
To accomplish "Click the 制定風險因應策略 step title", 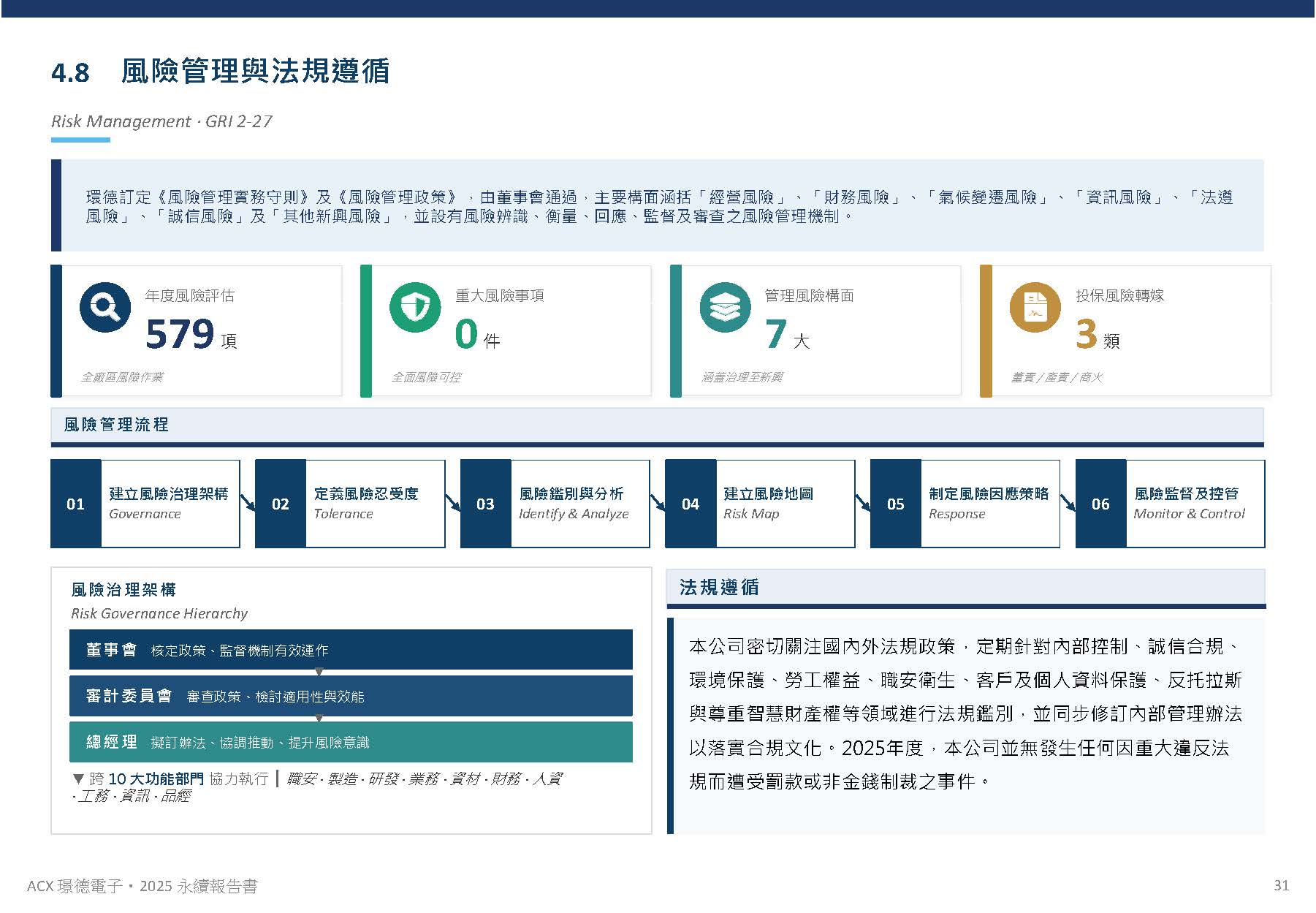I will [x=989, y=493].
